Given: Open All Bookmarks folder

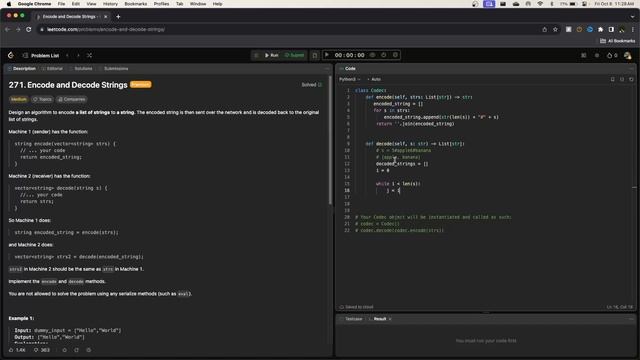Looking at the screenshot, I should pyautogui.click(x=618, y=41).
